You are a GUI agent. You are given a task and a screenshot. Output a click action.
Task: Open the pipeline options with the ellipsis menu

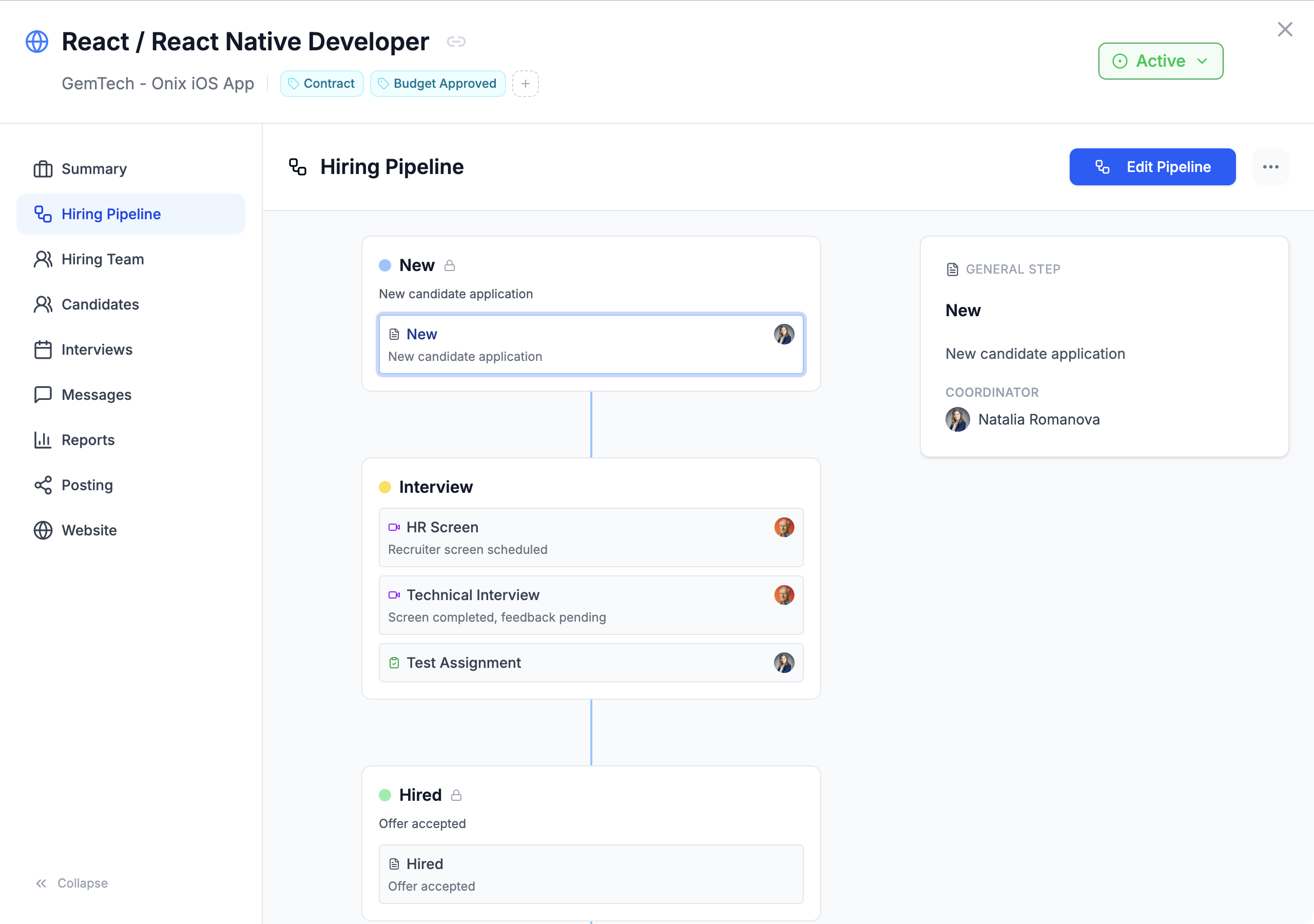point(1271,167)
